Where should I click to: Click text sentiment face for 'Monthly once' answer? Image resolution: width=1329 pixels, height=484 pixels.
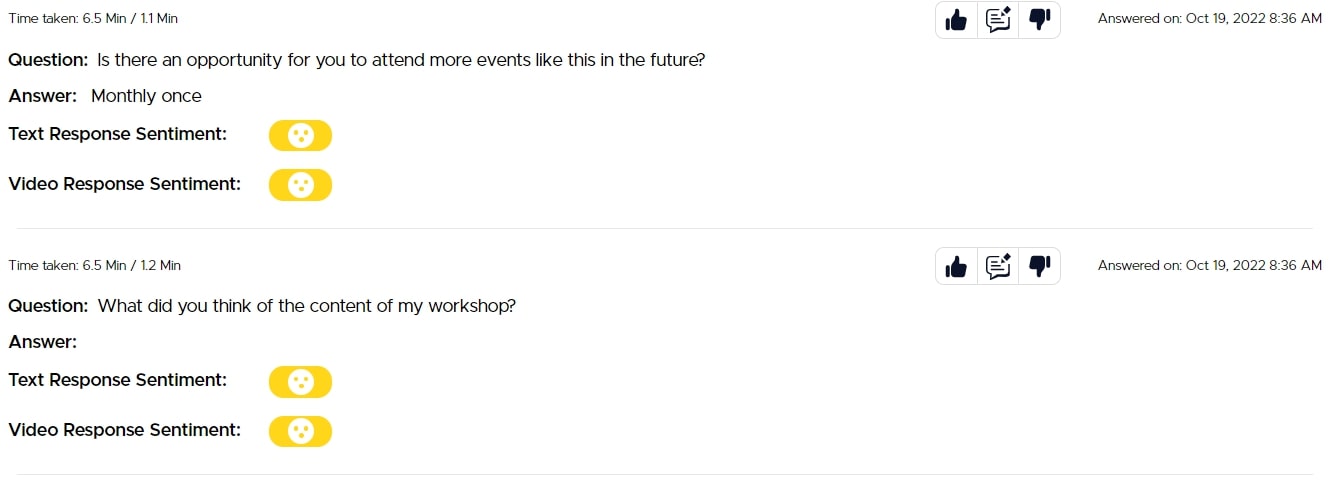pos(300,135)
